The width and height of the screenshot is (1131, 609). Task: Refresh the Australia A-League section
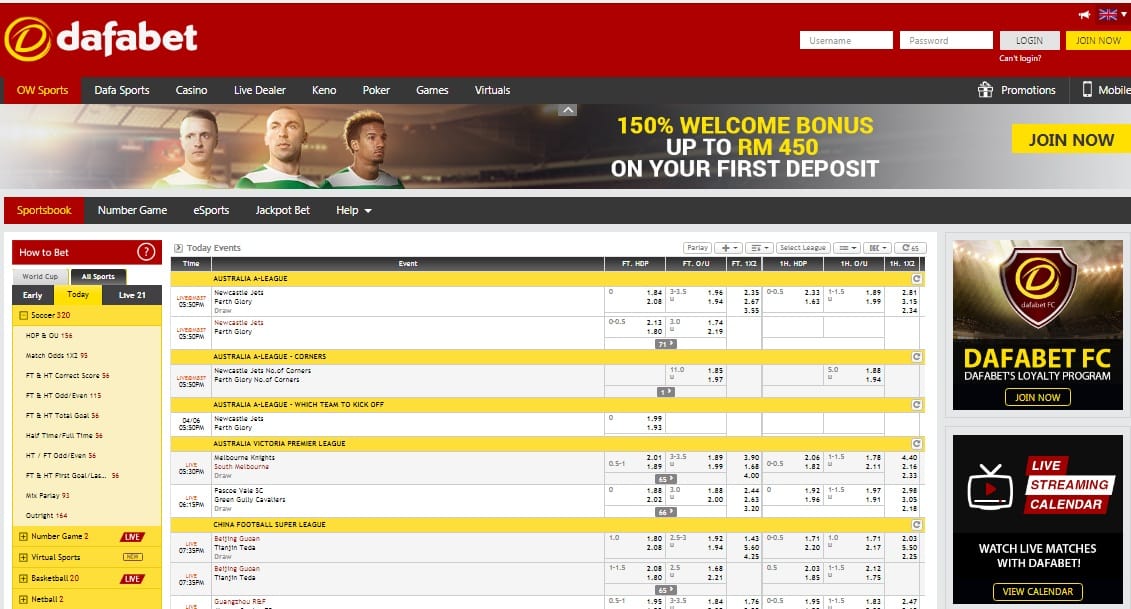pyautogui.click(x=916, y=279)
